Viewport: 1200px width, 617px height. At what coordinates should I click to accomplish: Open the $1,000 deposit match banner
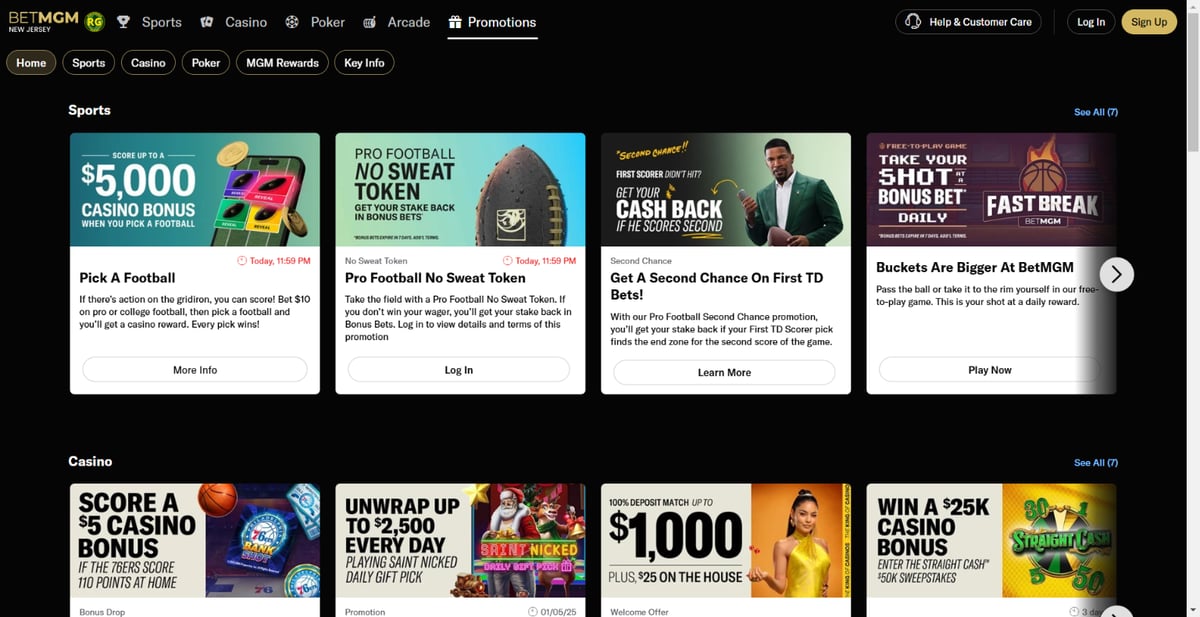click(726, 541)
